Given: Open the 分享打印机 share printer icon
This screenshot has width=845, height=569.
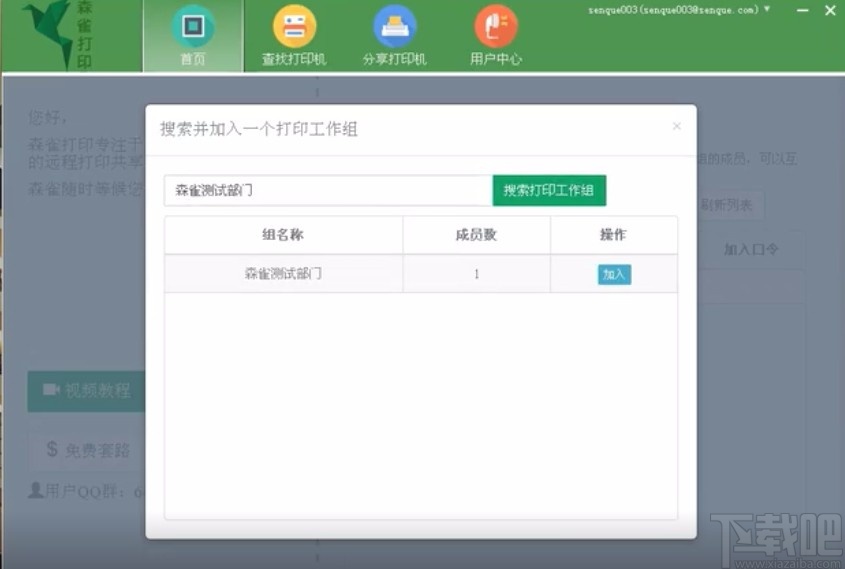Looking at the screenshot, I should (x=395, y=26).
